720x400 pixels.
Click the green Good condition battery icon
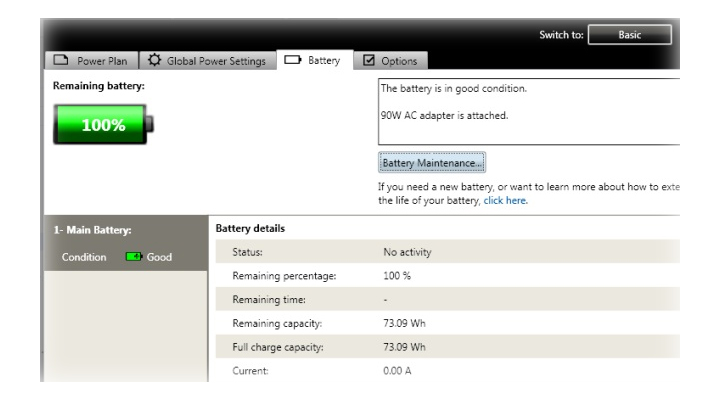click(x=132, y=257)
